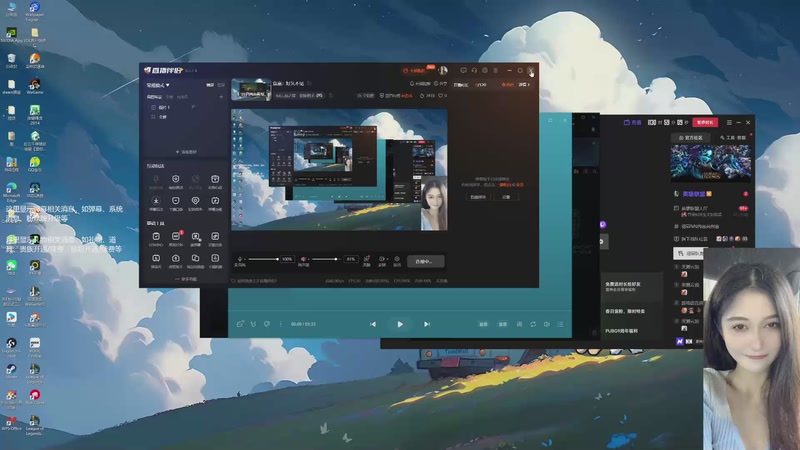Click 春日宝粉，限时特卖 promo item
Image resolution: width=800 pixels, height=450 pixels.
(625, 311)
